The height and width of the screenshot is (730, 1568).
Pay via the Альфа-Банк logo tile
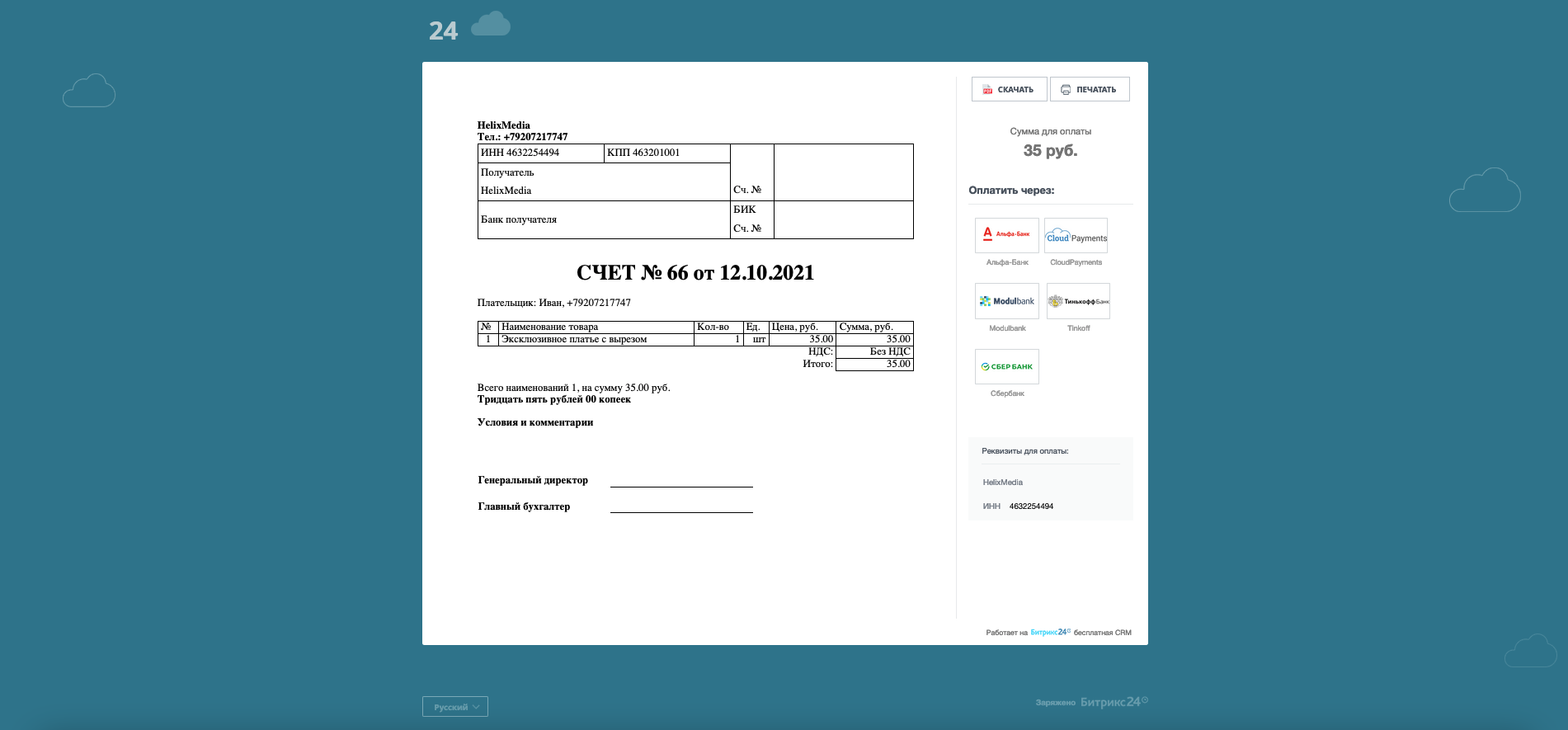(1006, 235)
